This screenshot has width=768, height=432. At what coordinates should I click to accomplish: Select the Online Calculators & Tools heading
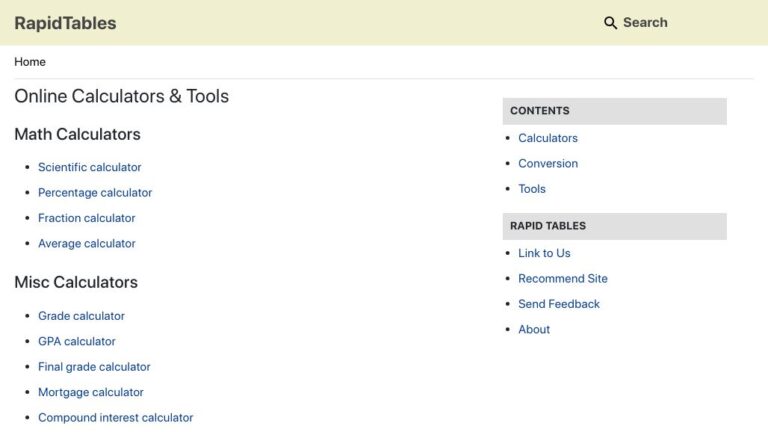(x=121, y=96)
